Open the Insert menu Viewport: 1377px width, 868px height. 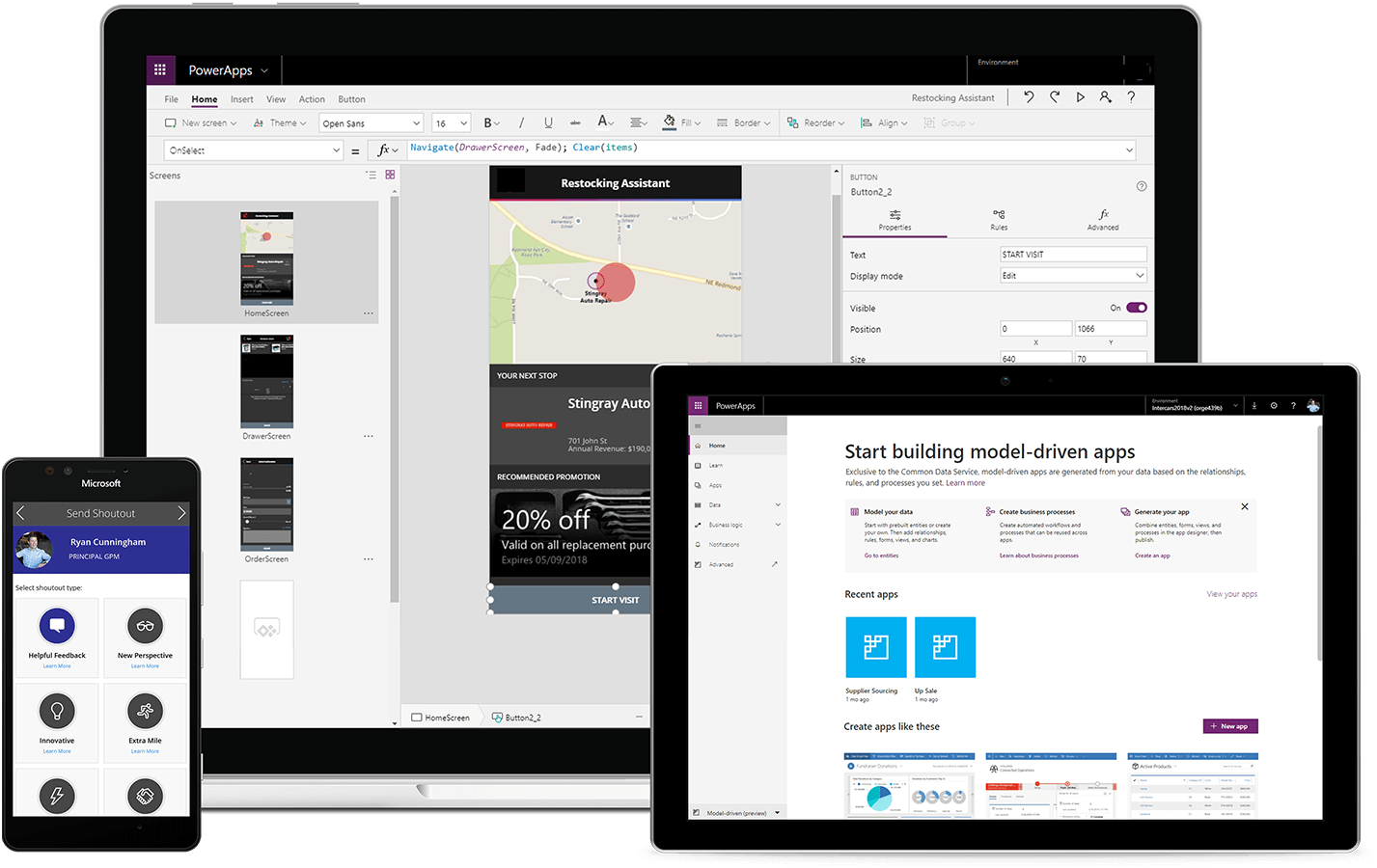click(241, 98)
